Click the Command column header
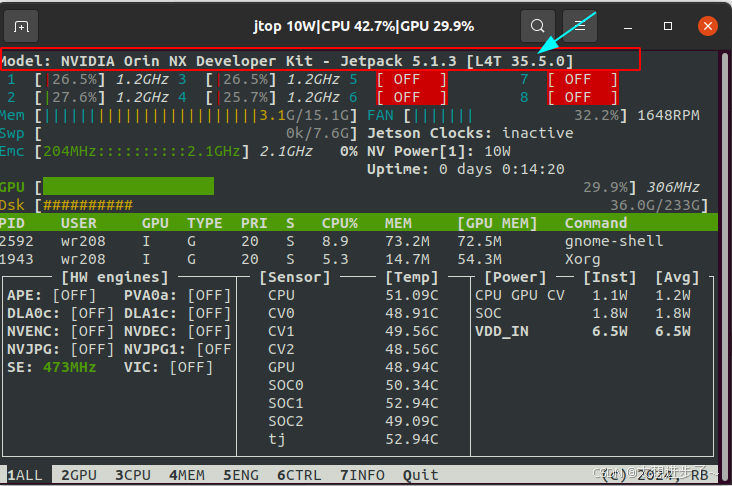The width and height of the screenshot is (732, 486). coord(596,223)
